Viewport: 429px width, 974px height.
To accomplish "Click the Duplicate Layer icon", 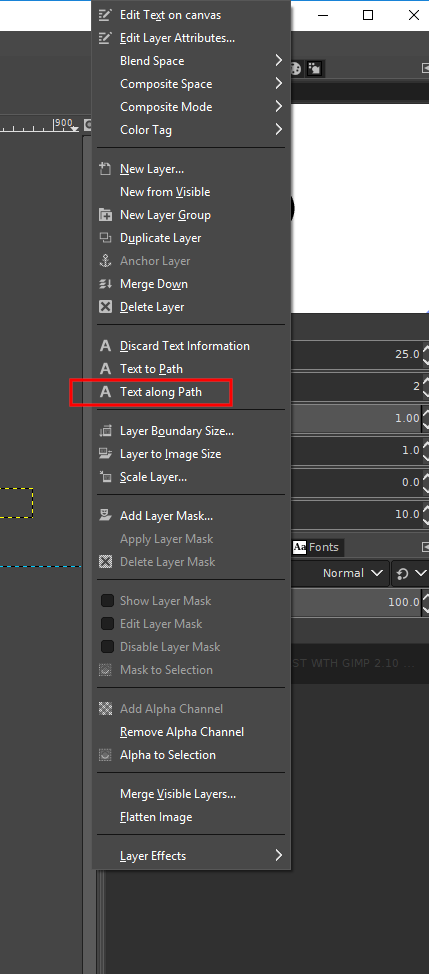I will point(106,238).
